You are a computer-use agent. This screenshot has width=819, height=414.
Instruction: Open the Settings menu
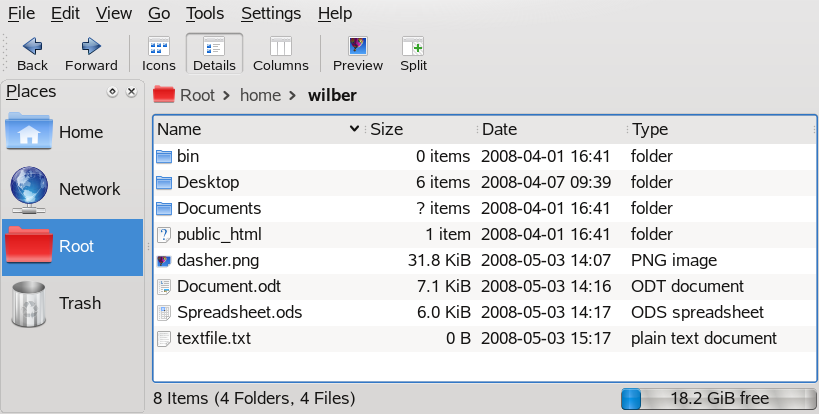[x=271, y=13]
